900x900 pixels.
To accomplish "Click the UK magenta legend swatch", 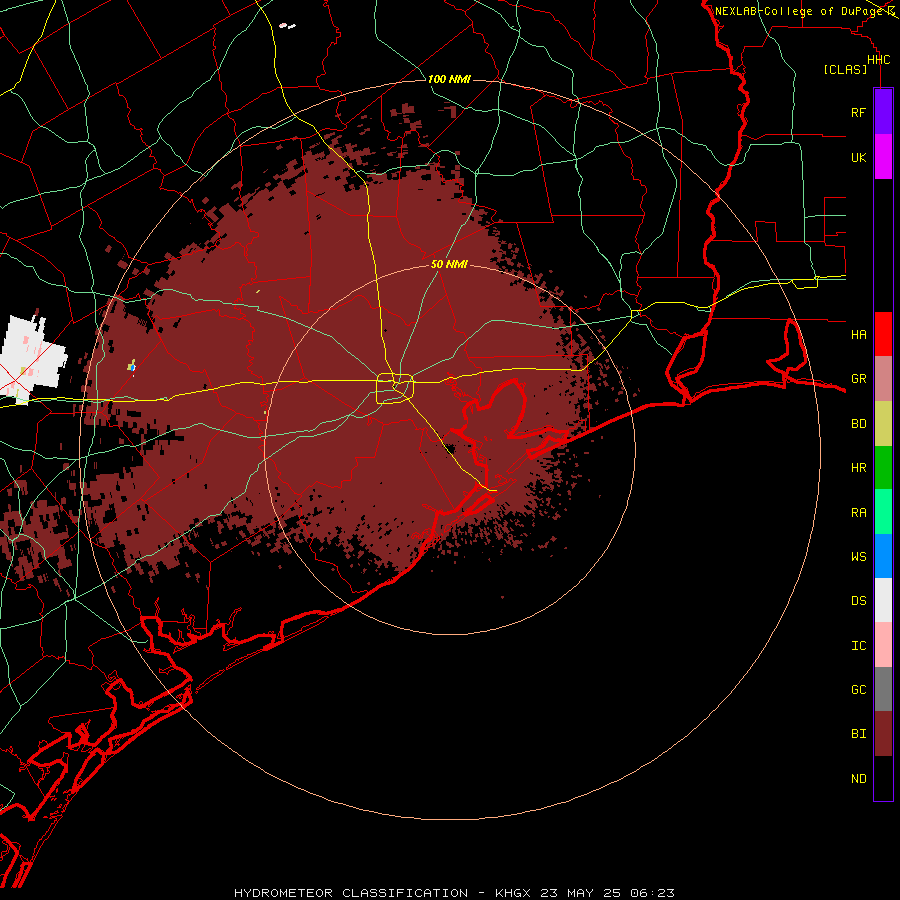I will 883,157.
